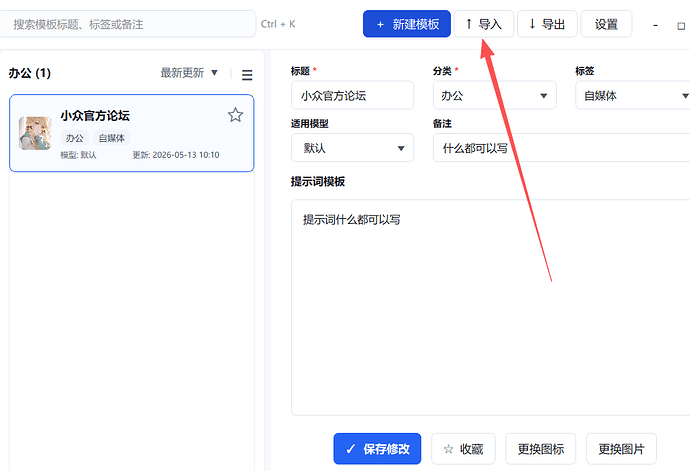Open the list view hamburger menu icon

[x=247, y=75]
